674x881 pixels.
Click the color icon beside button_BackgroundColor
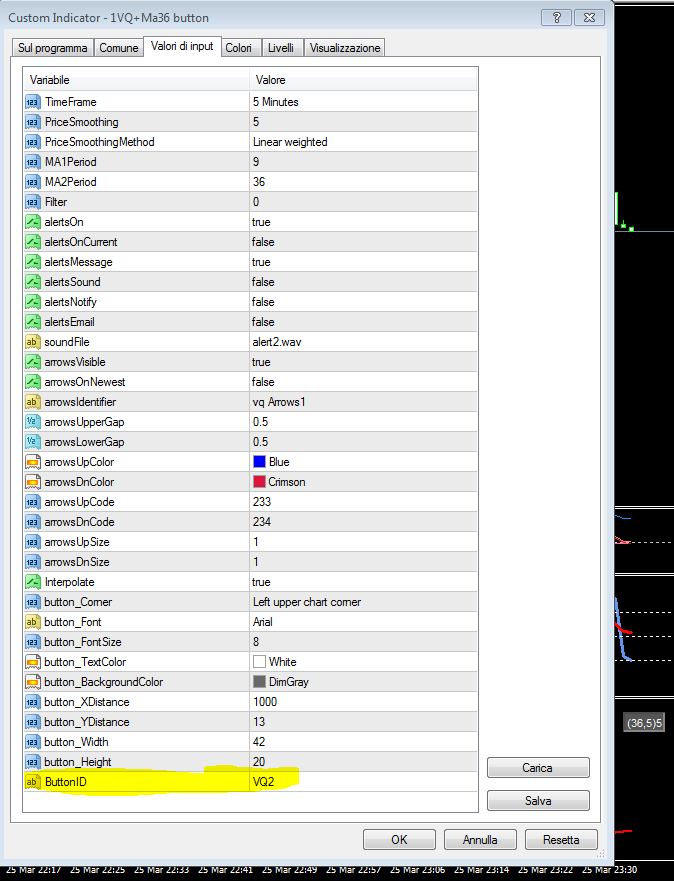[x=33, y=682]
